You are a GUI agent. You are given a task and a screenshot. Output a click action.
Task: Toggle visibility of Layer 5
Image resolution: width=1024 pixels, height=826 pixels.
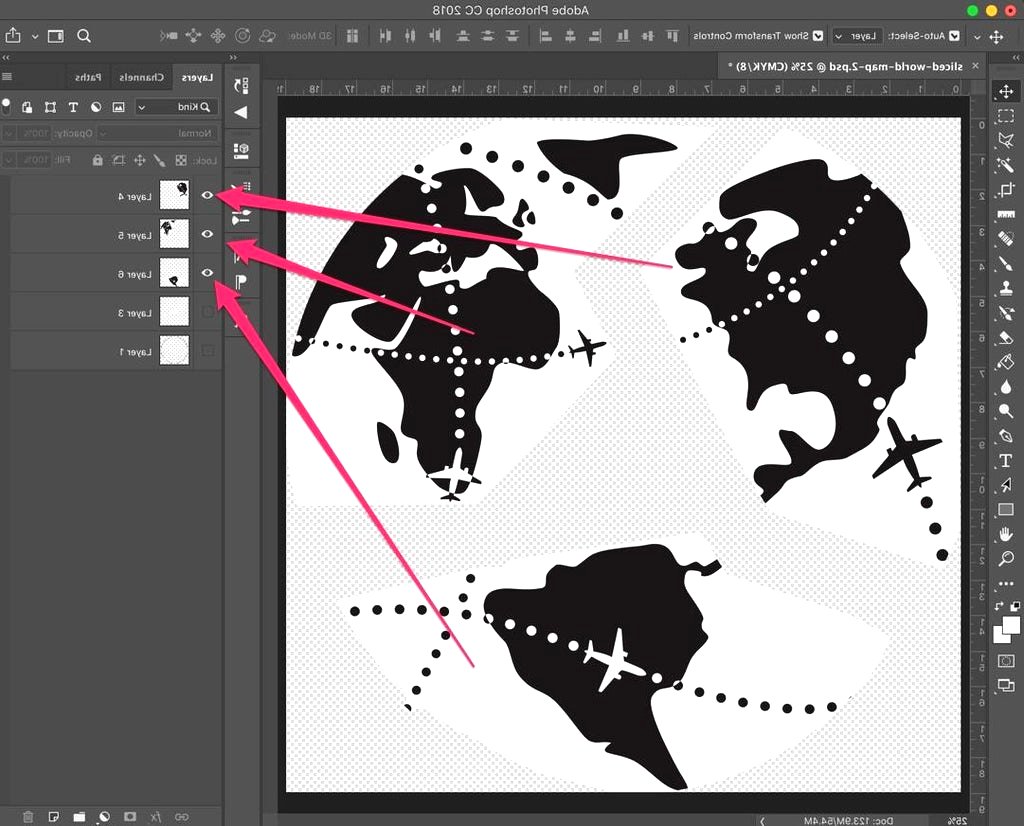pyautogui.click(x=207, y=234)
